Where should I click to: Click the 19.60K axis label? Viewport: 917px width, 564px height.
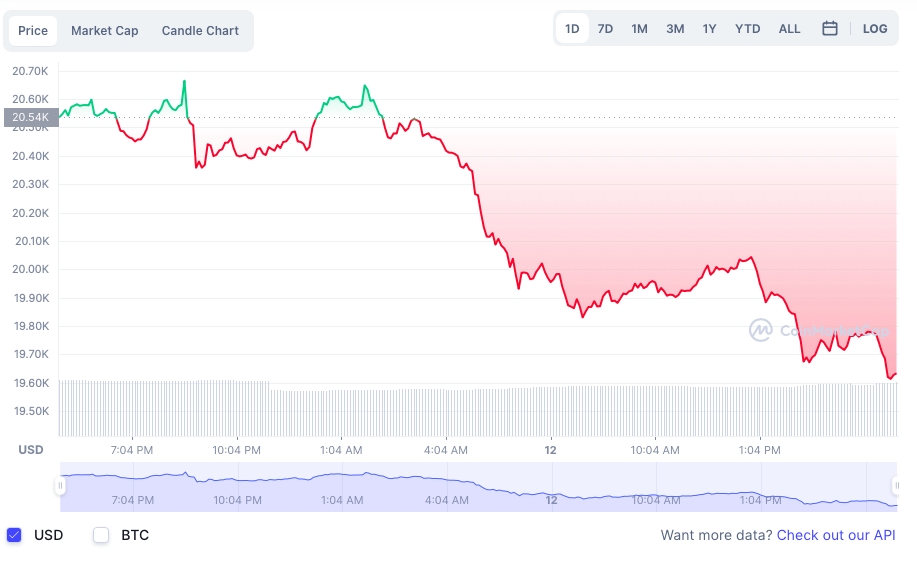pos(31,383)
